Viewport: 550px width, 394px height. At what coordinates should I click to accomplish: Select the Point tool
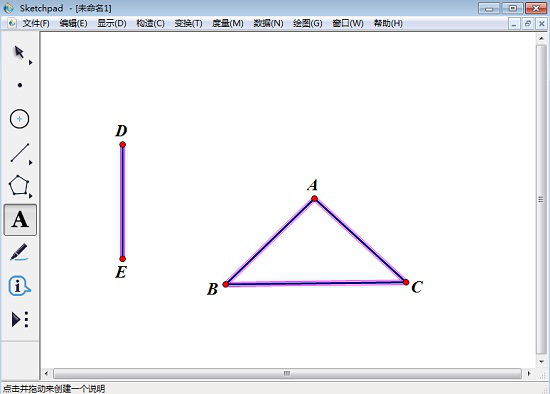click(20, 85)
